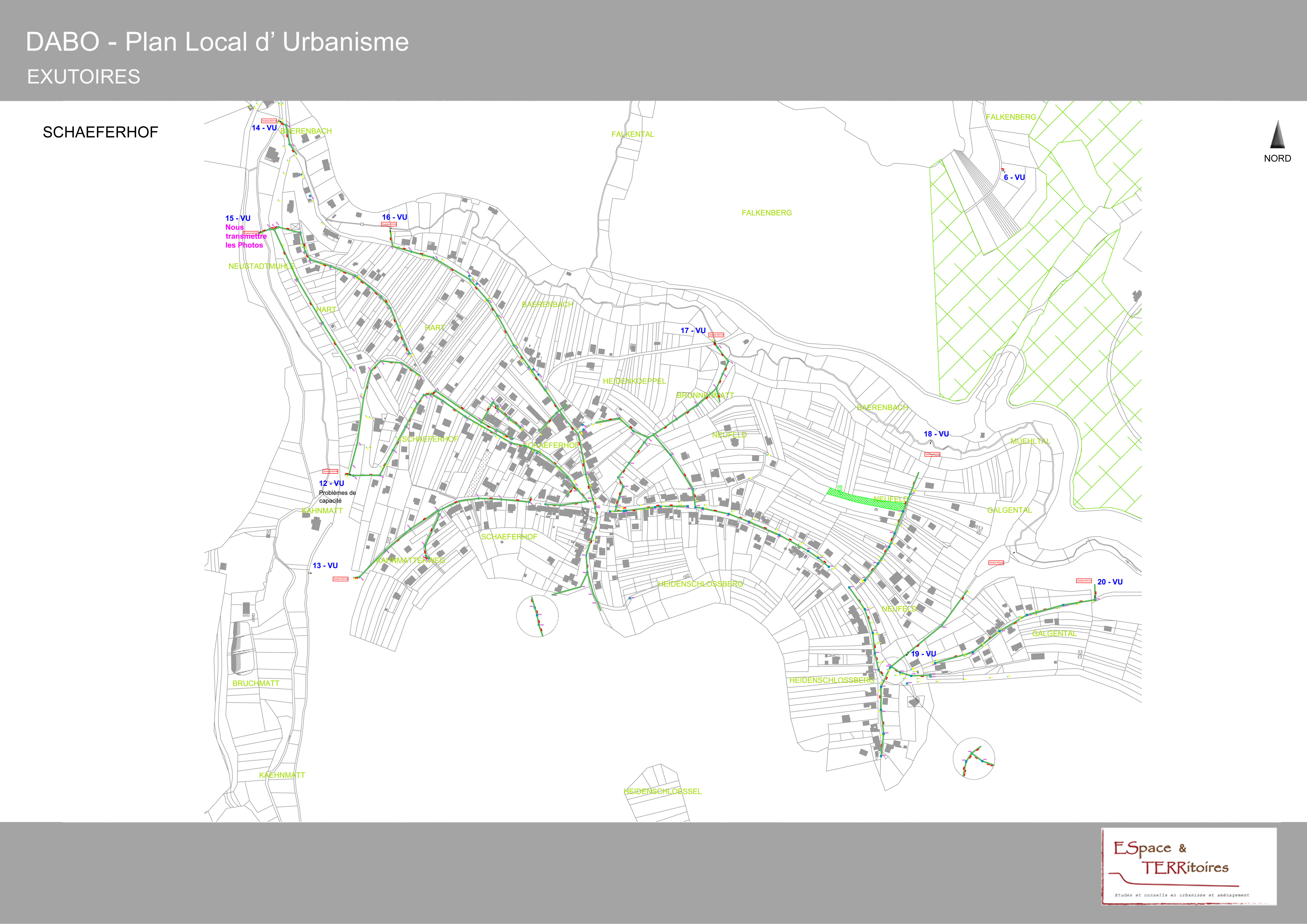Click the magenta 'Nous transmettre les Photos' note

pos(245,236)
